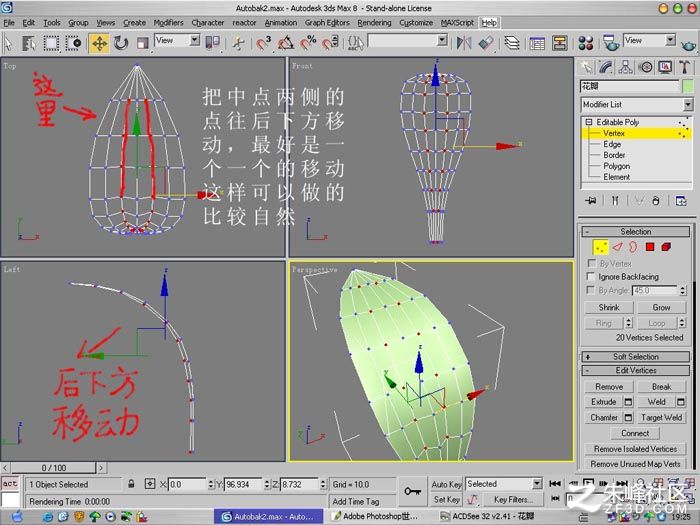Select Edge sub-object selection icon

(x=617, y=247)
